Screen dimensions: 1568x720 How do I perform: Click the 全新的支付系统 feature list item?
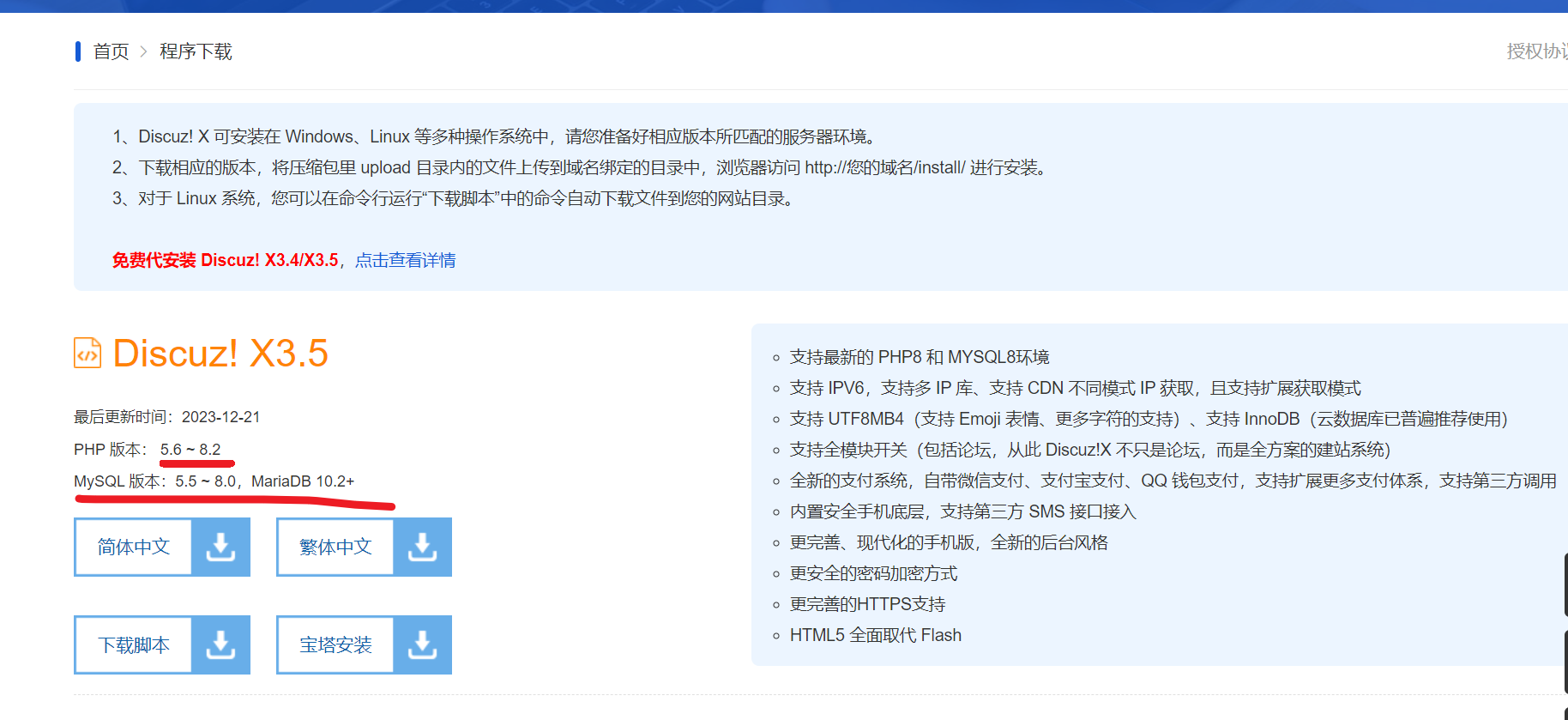1173,481
